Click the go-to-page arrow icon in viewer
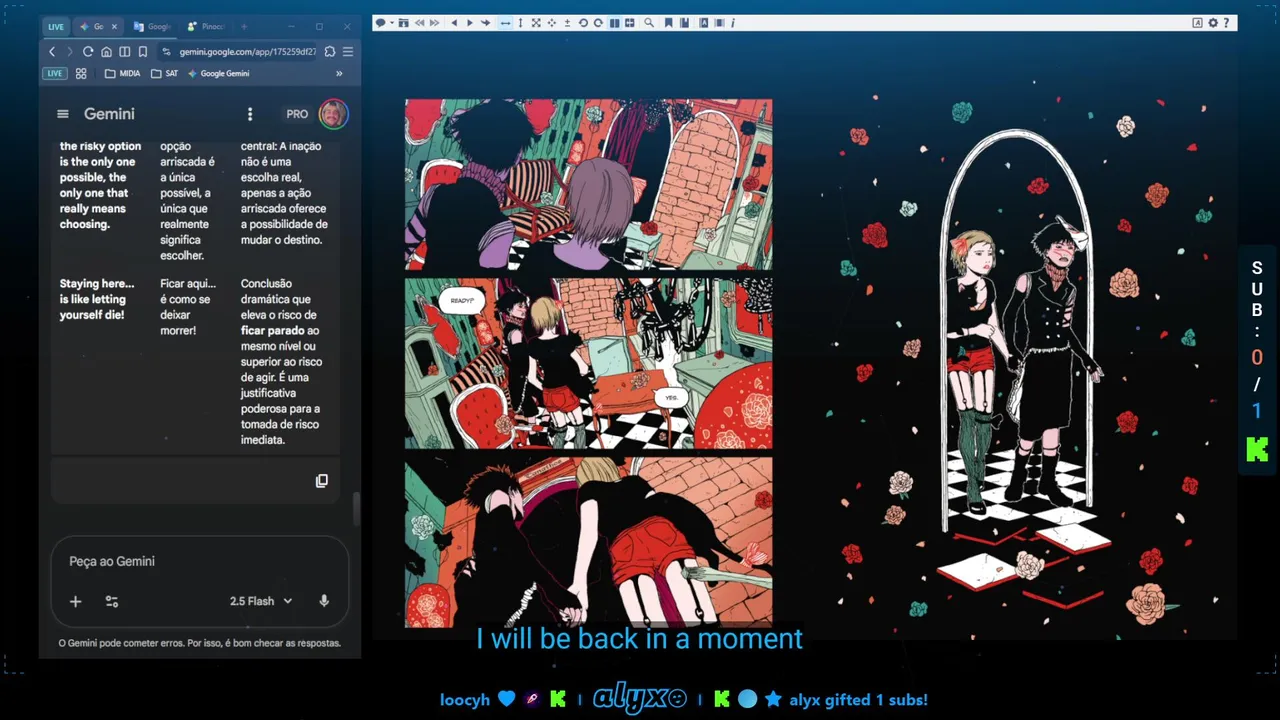Screen dimensions: 1280x720 (x=485, y=23)
